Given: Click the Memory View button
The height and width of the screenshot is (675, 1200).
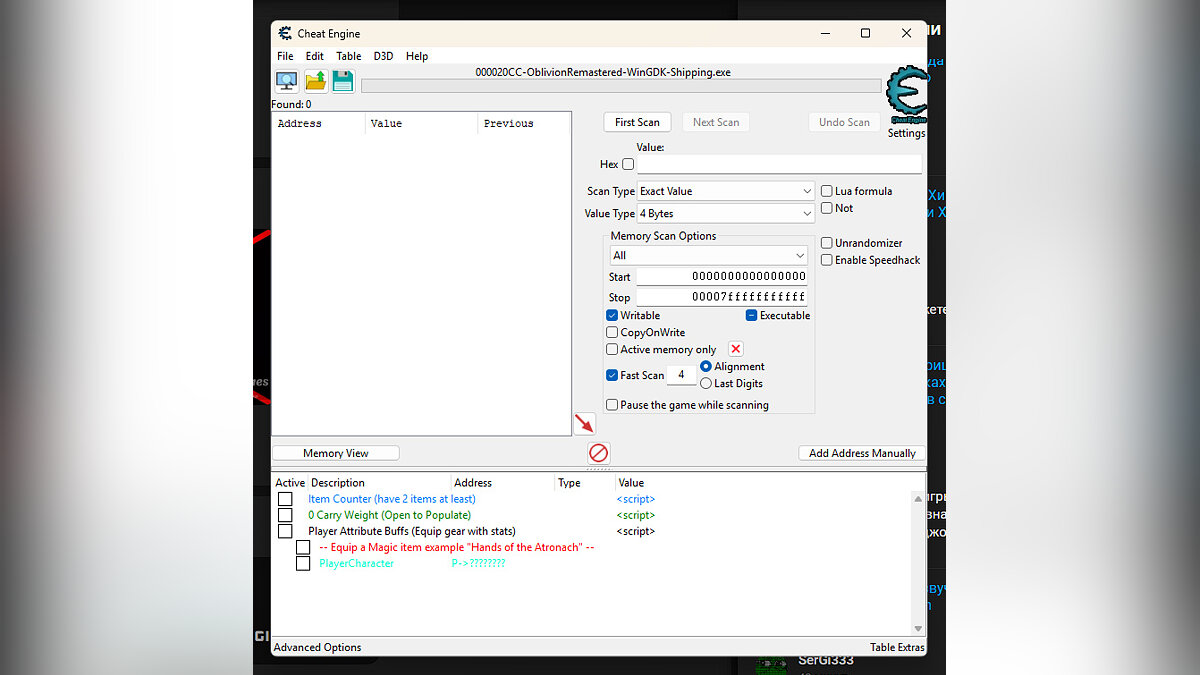Looking at the screenshot, I should [x=336, y=453].
